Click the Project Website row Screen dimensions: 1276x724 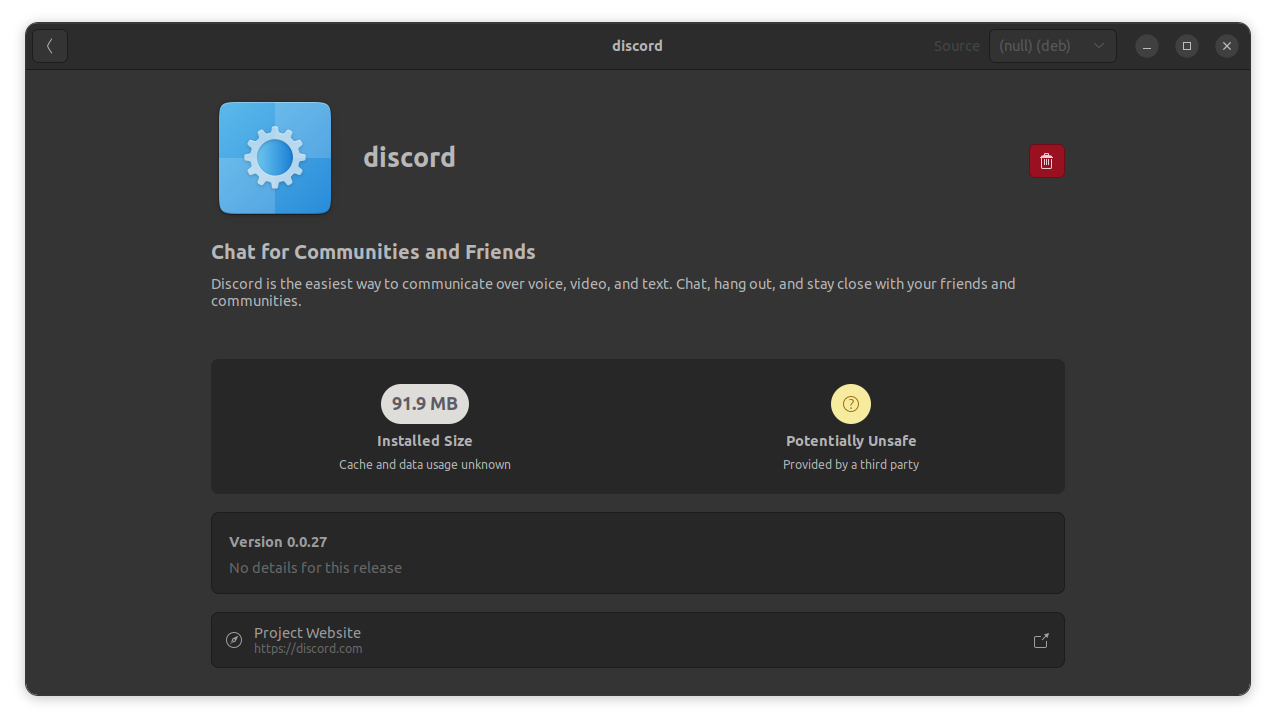point(637,640)
